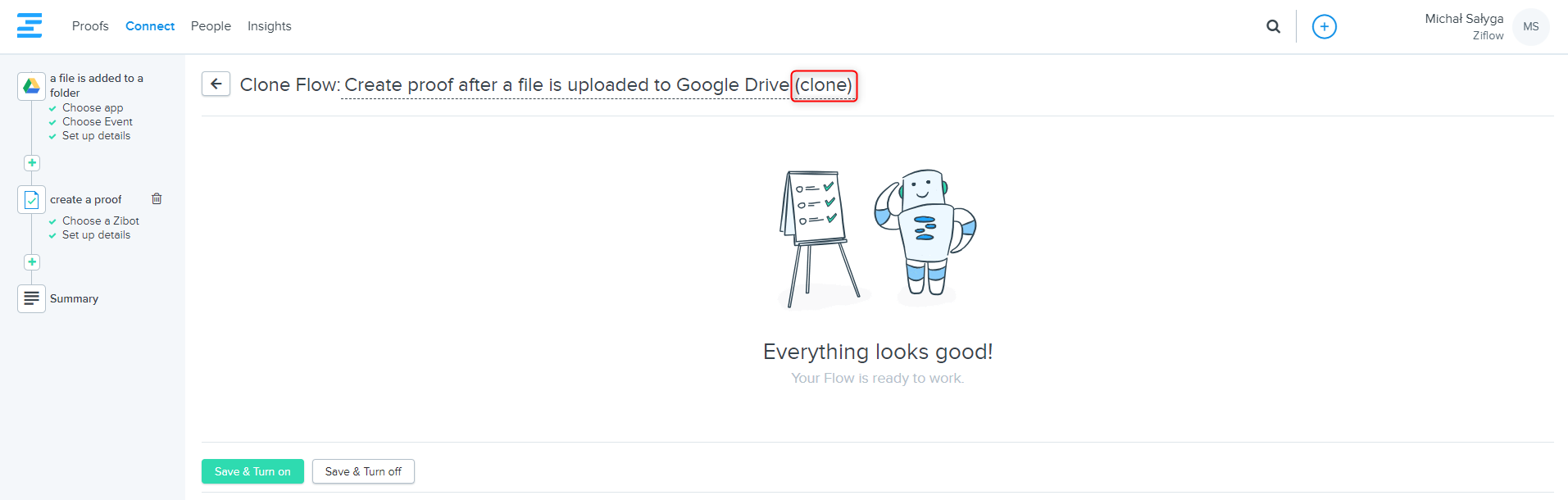
Task: Open the search magnifier icon
Action: (x=1273, y=26)
